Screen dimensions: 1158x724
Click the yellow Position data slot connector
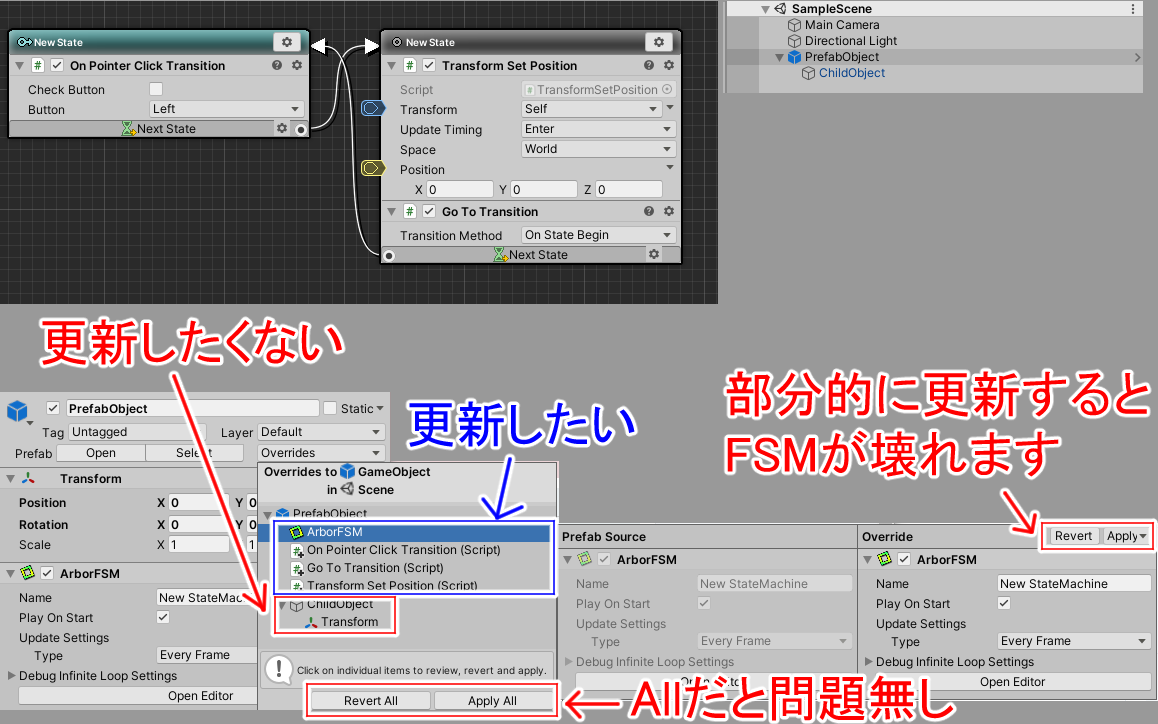pos(373,168)
